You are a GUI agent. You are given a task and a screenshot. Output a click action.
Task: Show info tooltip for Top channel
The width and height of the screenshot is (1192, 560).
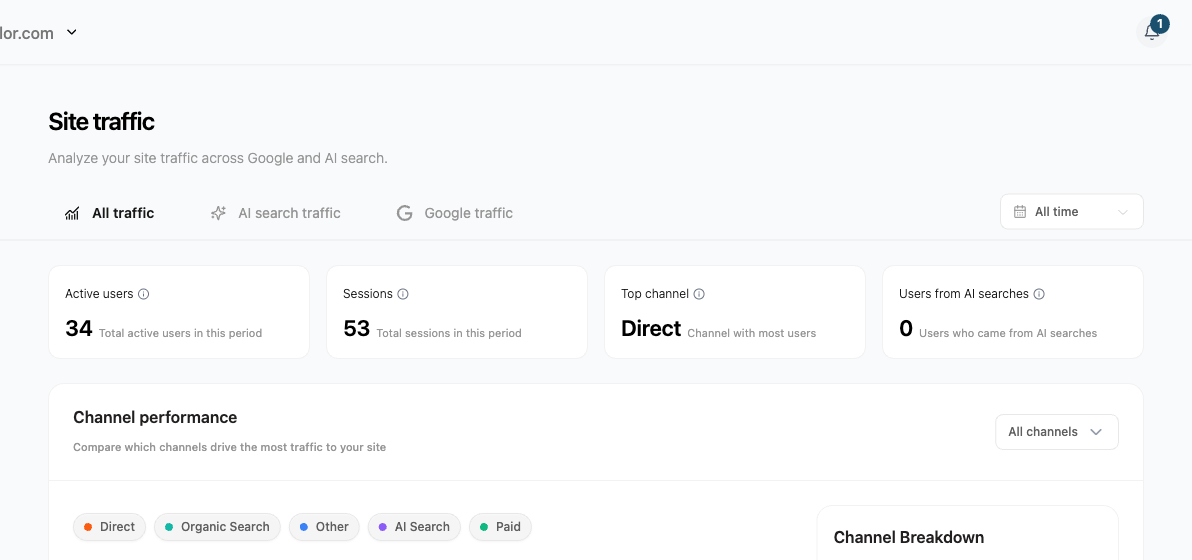(699, 294)
